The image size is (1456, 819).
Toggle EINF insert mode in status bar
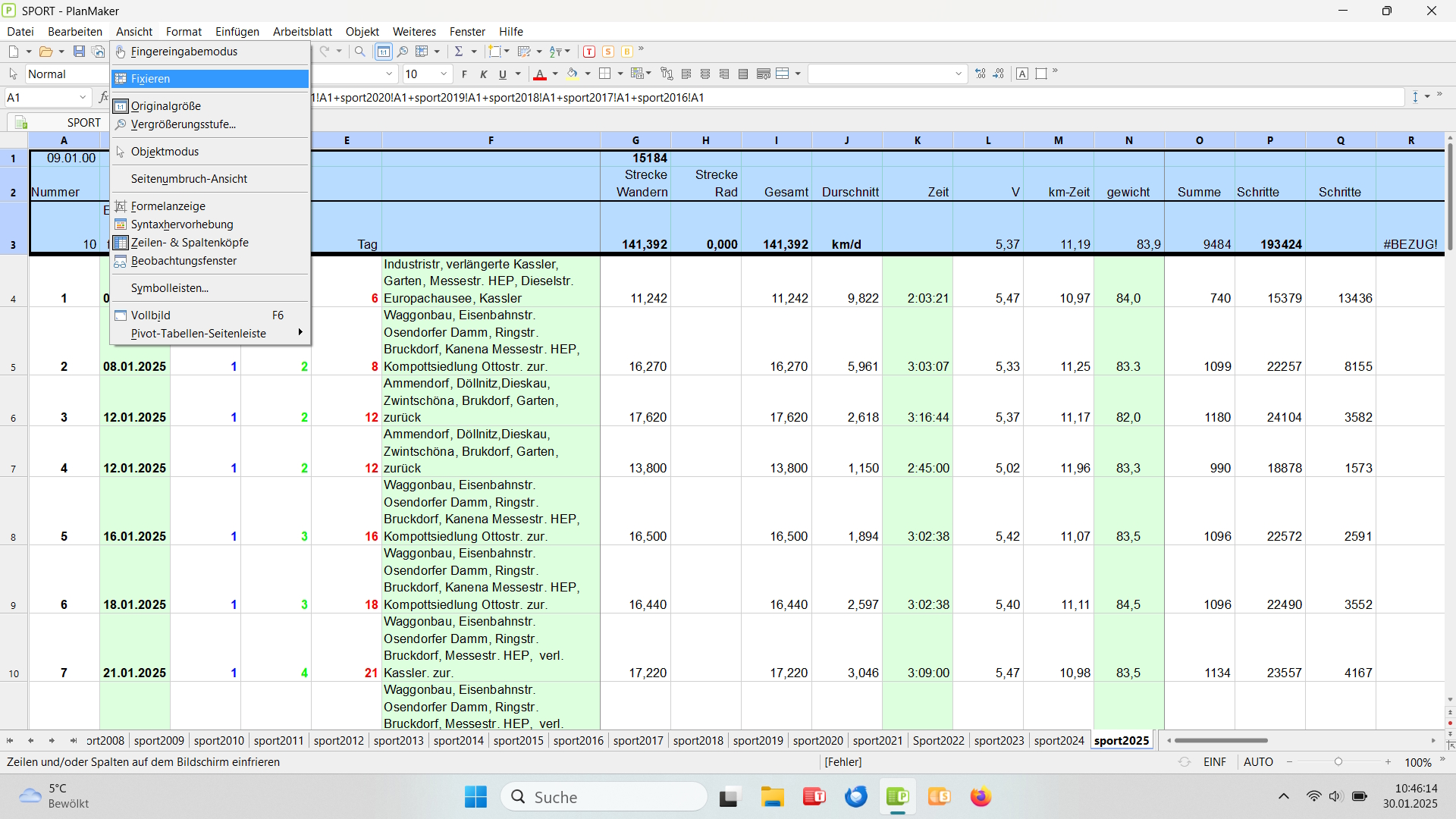(x=1214, y=762)
